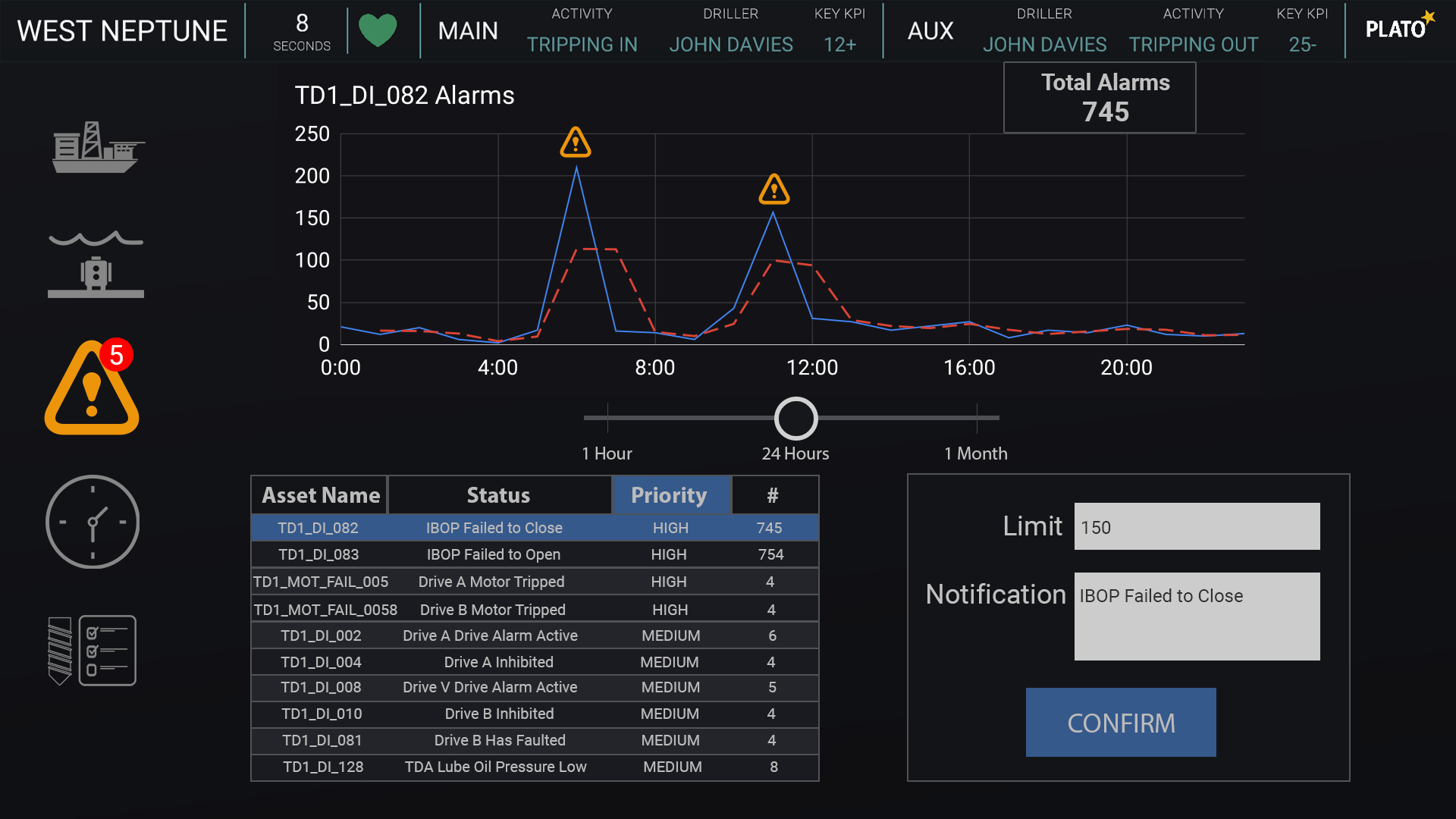The height and width of the screenshot is (819, 1456).
Task: Select the 1 Hour time range
Action: pos(607,453)
